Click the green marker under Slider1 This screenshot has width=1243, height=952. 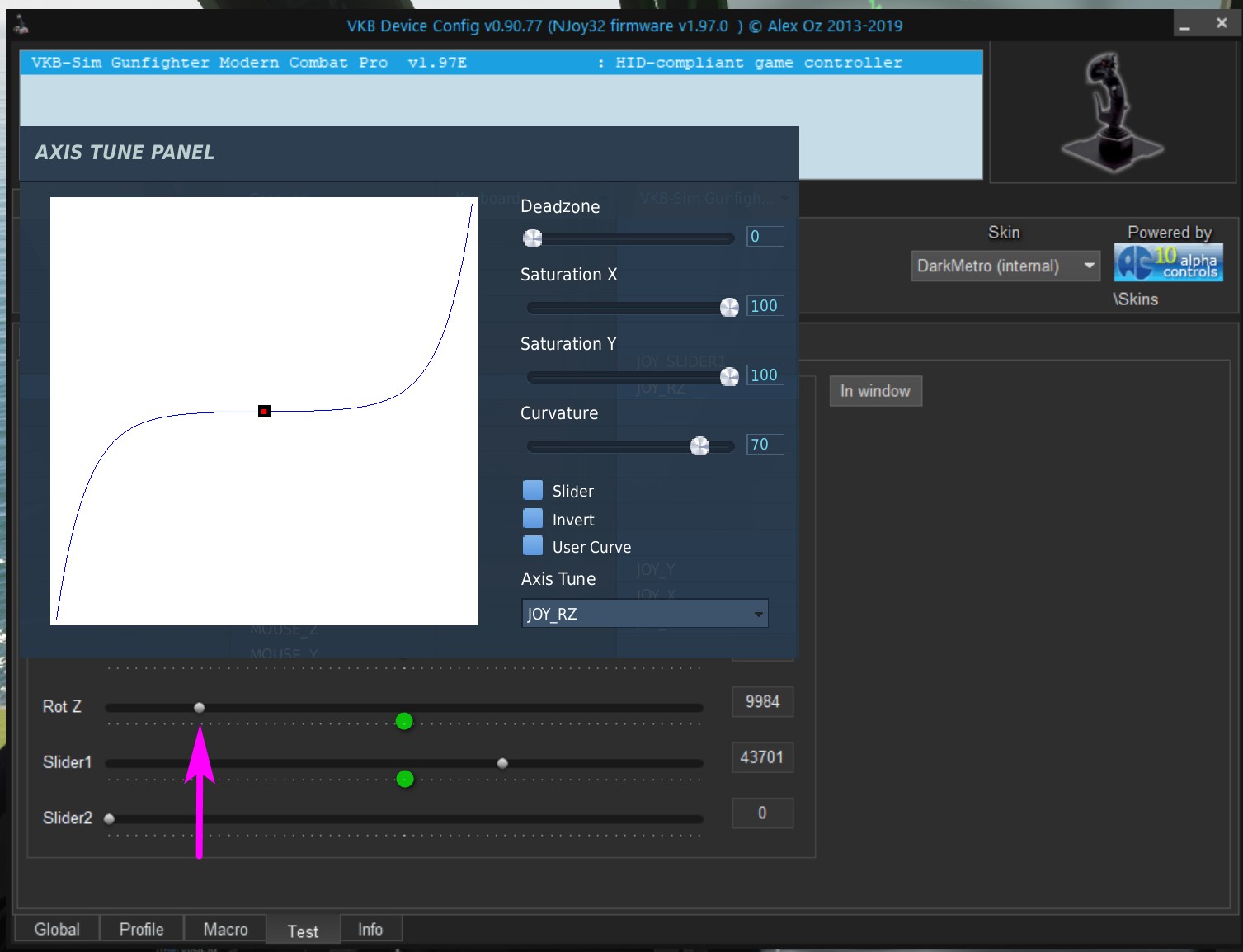tap(404, 779)
